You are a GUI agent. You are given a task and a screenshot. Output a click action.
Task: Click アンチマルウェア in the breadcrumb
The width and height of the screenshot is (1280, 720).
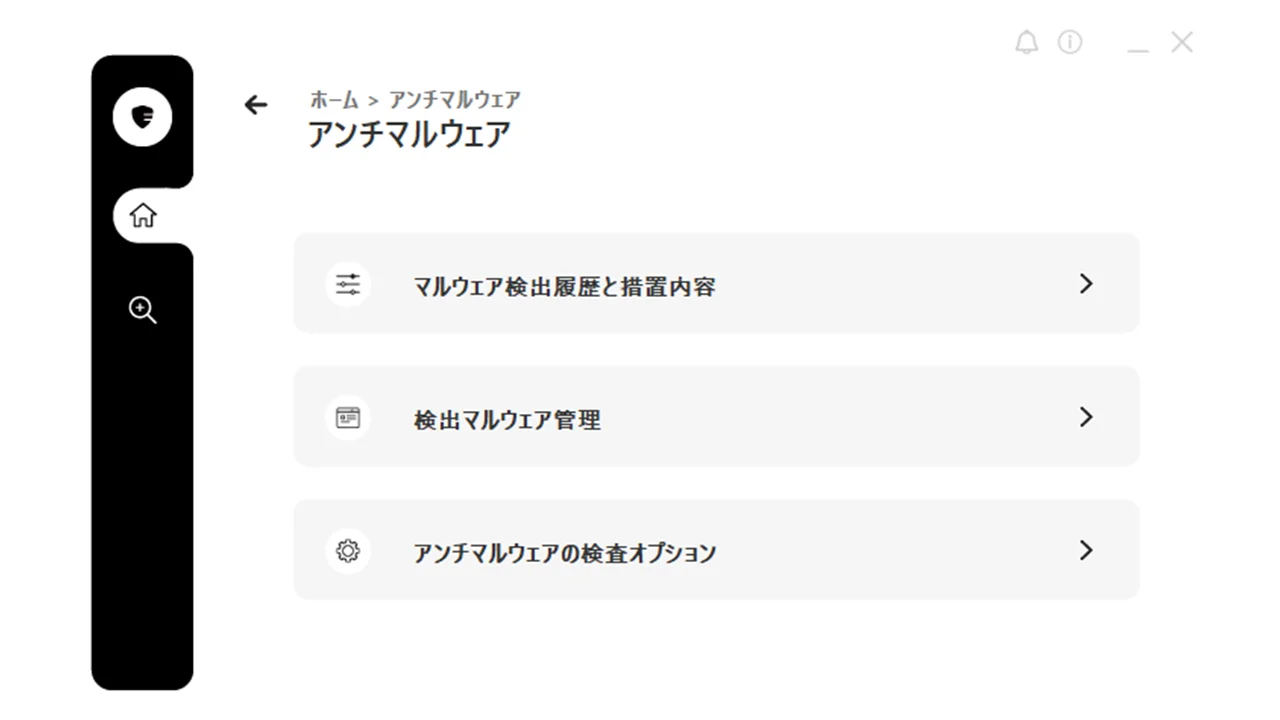click(x=454, y=100)
